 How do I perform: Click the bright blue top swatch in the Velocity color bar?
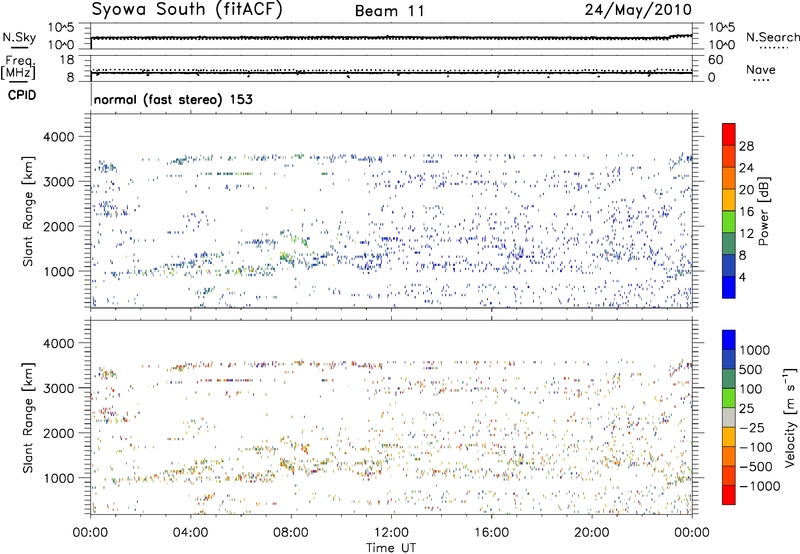pyautogui.click(x=729, y=340)
